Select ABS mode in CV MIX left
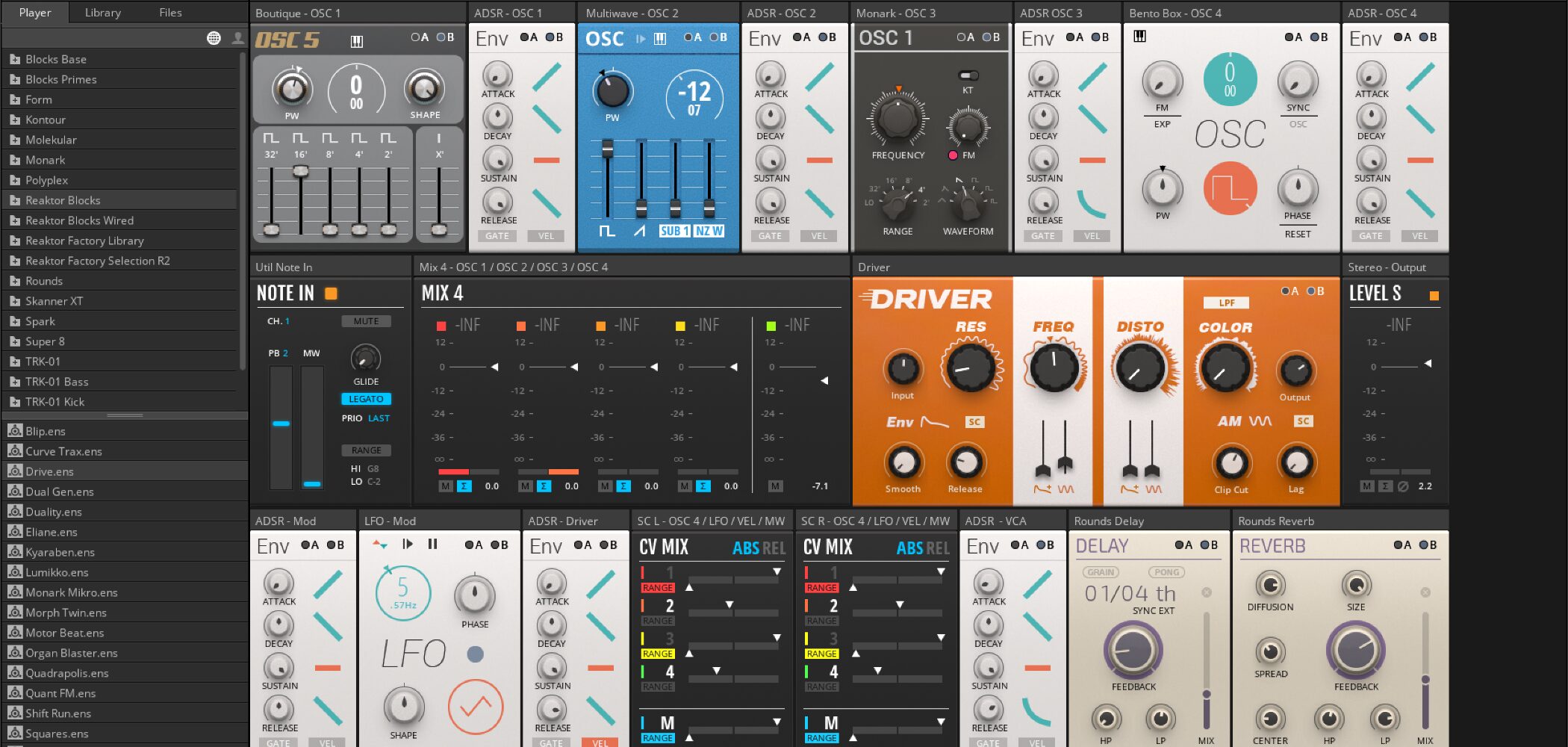Viewport: 1568px width, 747px height. point(745,548)
